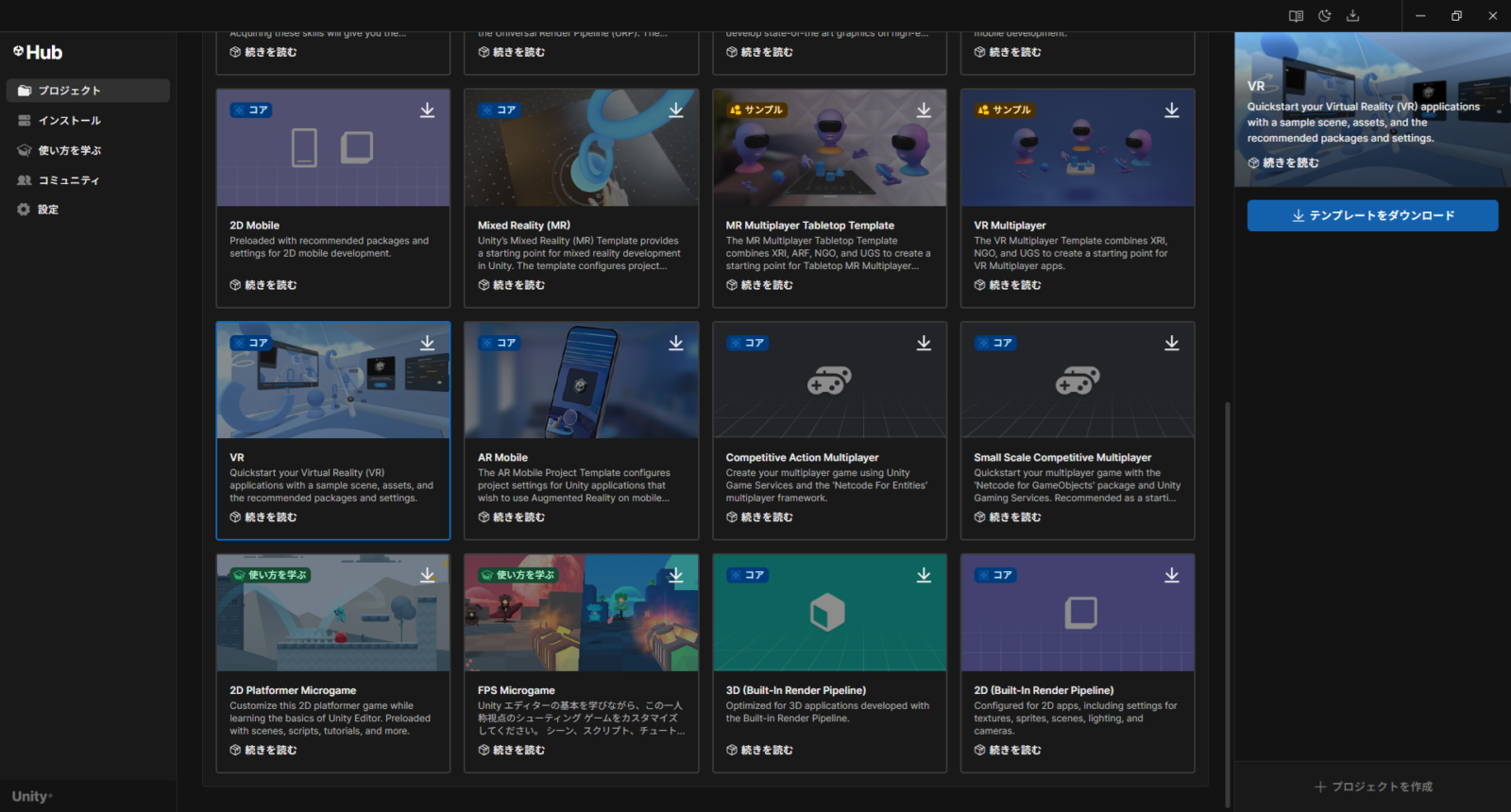Open downloads tray icon in title bar
This screenshot has height=812, width=1511.
coord(1352,16)
